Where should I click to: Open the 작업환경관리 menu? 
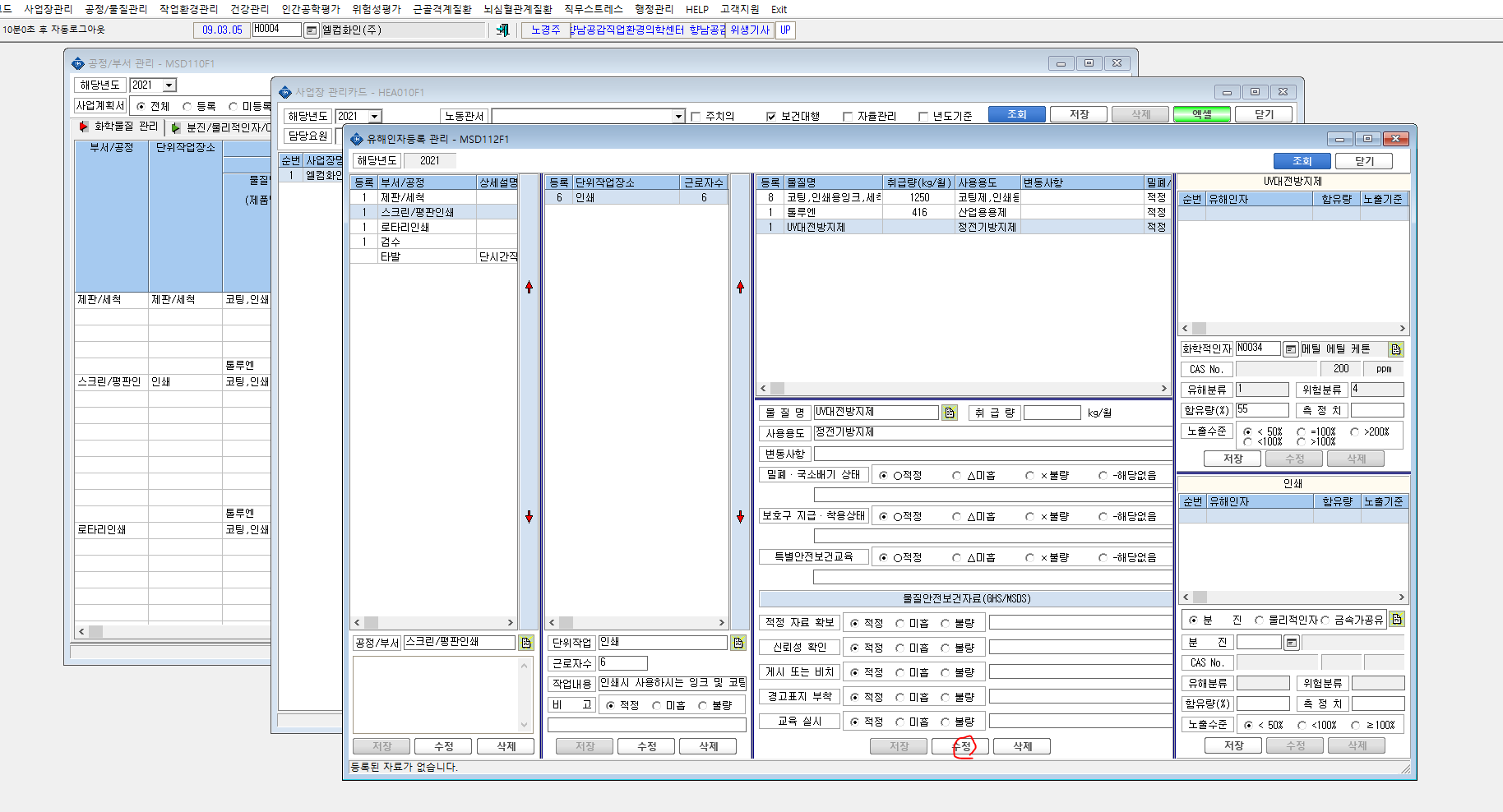188,9
